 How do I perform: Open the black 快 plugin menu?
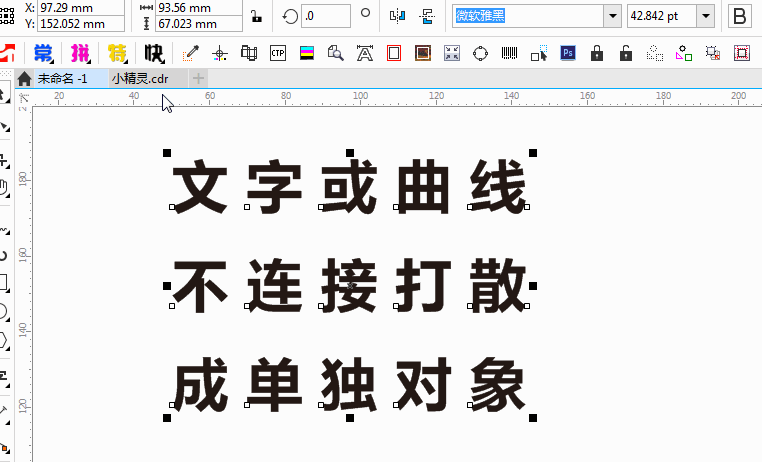(155, 53)
